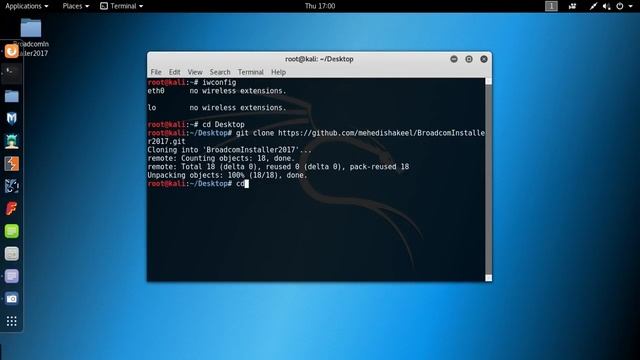Open the Applications menu
The image size is (640, 360).
(27, 6)
